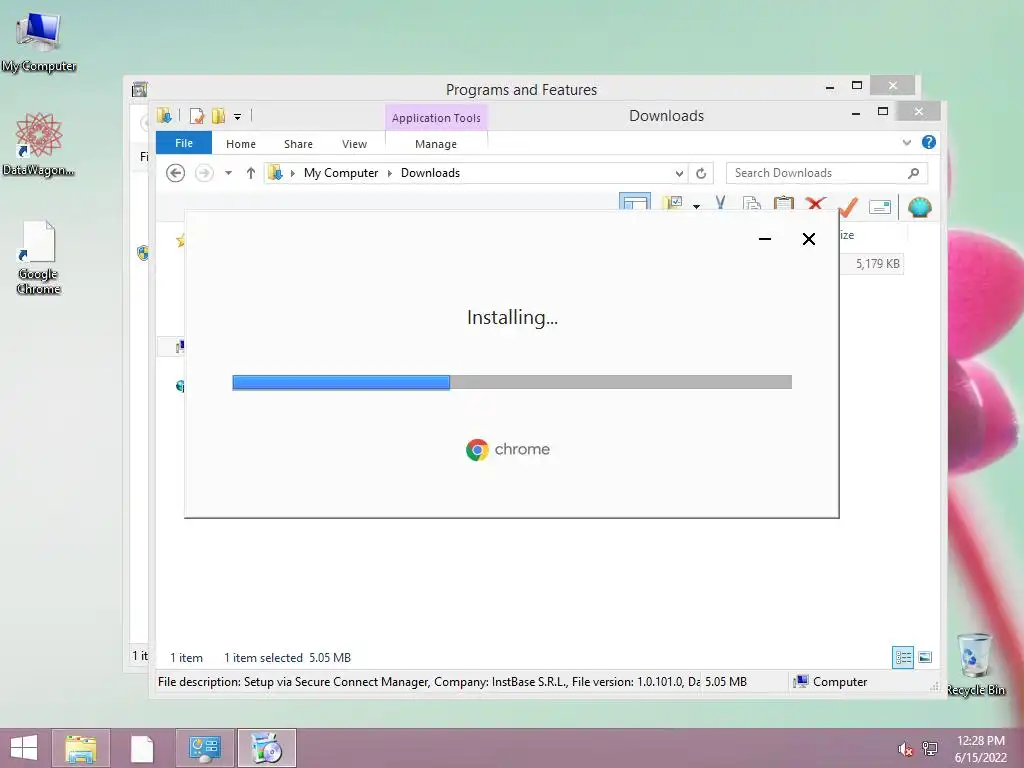
Task: Click '1 item selected 5.05 MB' status text
Action: [x=287, y=658]
